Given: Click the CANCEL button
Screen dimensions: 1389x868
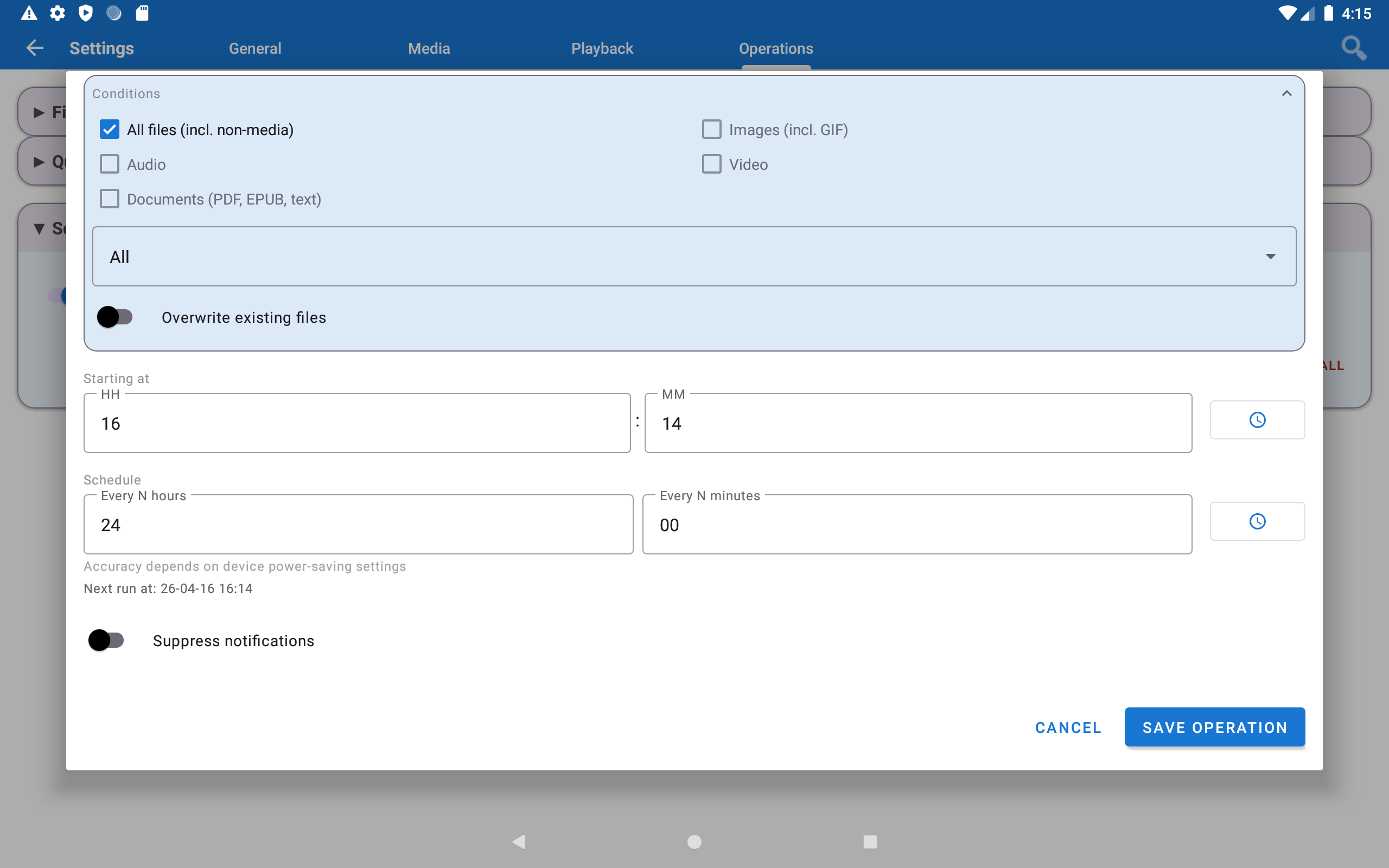Looking at the screenshot, I should pyautogui.click(x=1068, y=727).
